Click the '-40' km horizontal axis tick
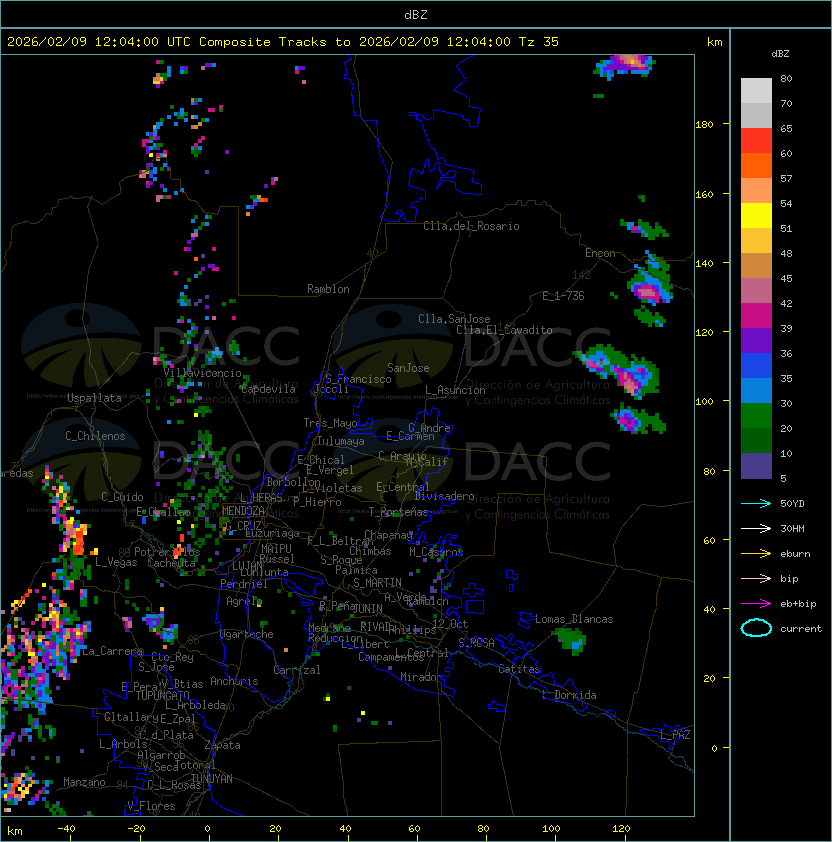 pos(67,829)
